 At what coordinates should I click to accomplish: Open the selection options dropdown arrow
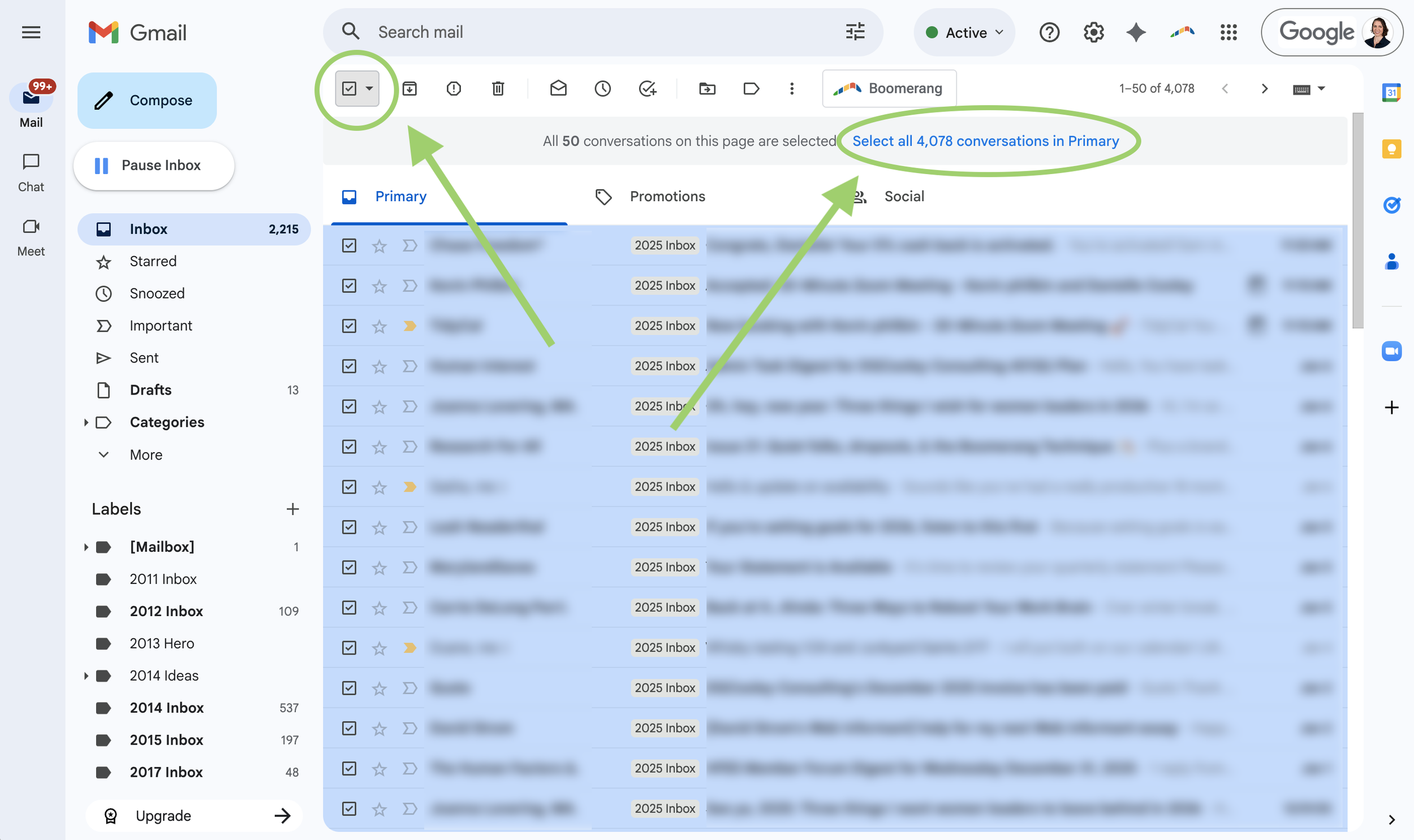(370, 88)
